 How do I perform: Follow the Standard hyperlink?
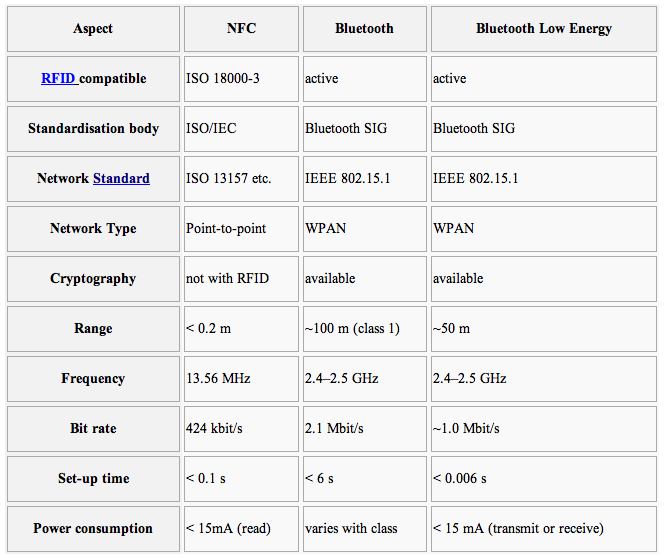point(121,179)
